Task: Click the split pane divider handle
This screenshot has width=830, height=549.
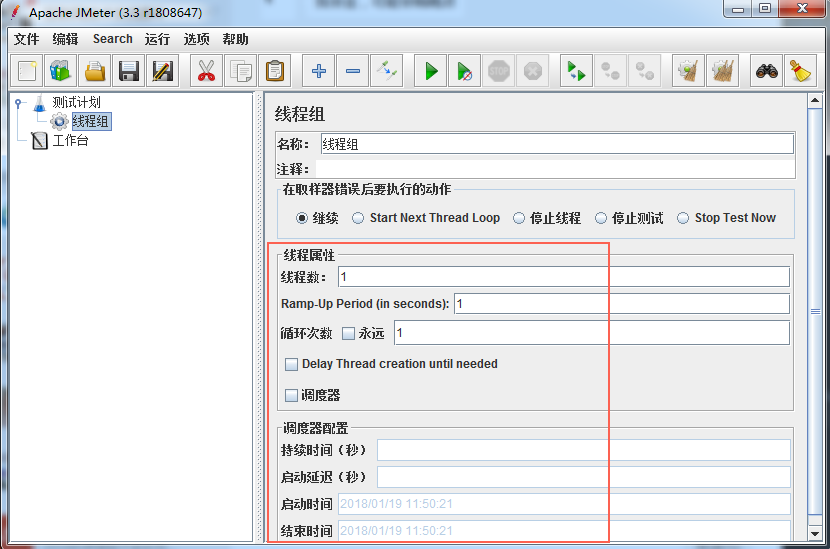Action: click(259, 317)
